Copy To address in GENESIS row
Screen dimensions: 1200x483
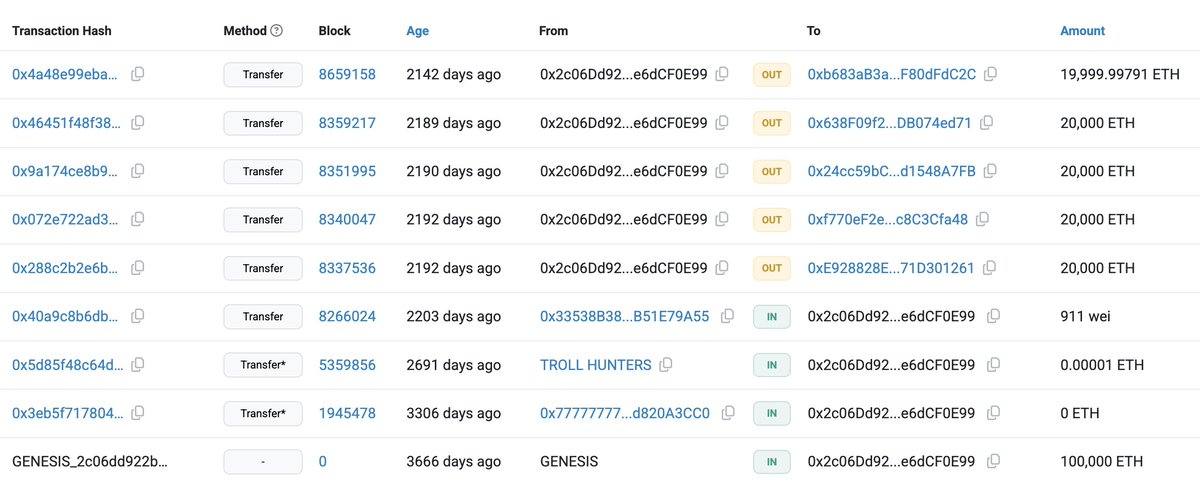(993, 462)
